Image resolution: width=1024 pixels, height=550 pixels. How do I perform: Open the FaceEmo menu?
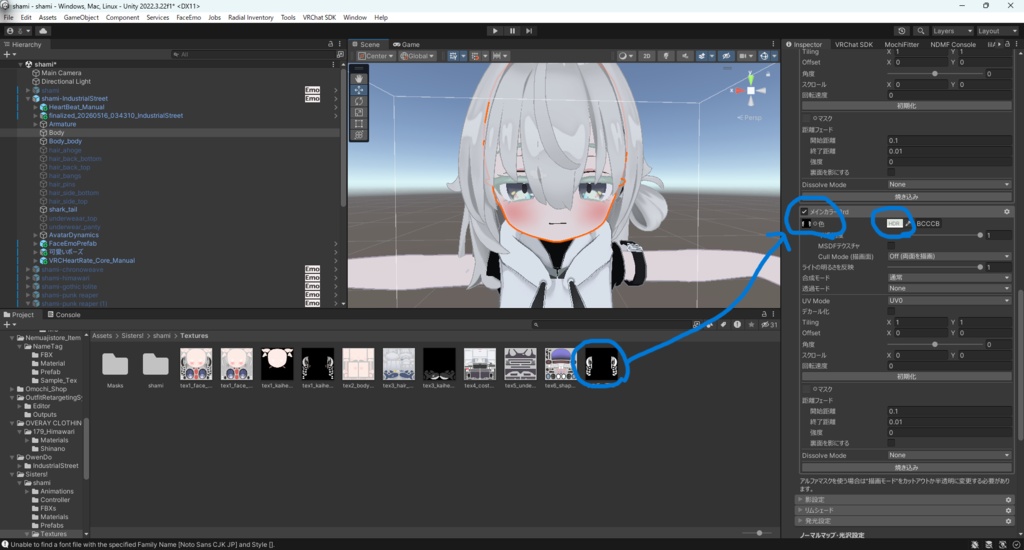188,18
